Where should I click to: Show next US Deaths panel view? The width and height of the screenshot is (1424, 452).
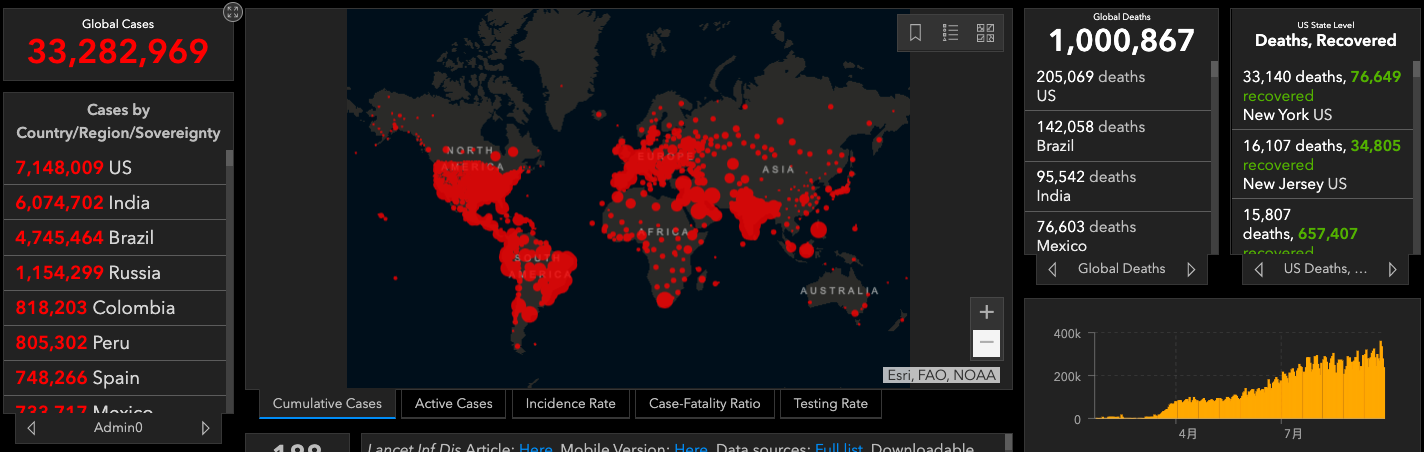coord(1393,269)
